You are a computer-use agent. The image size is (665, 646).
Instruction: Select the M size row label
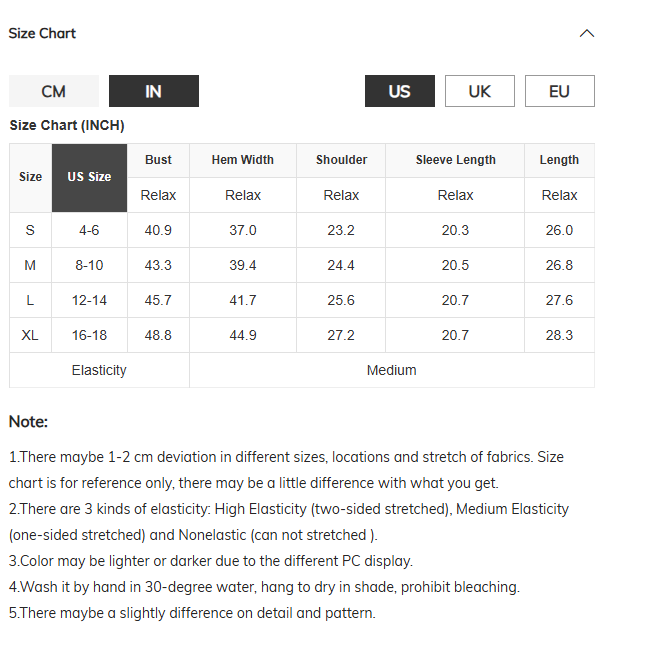pyautogui.click(x=30, y=266)
